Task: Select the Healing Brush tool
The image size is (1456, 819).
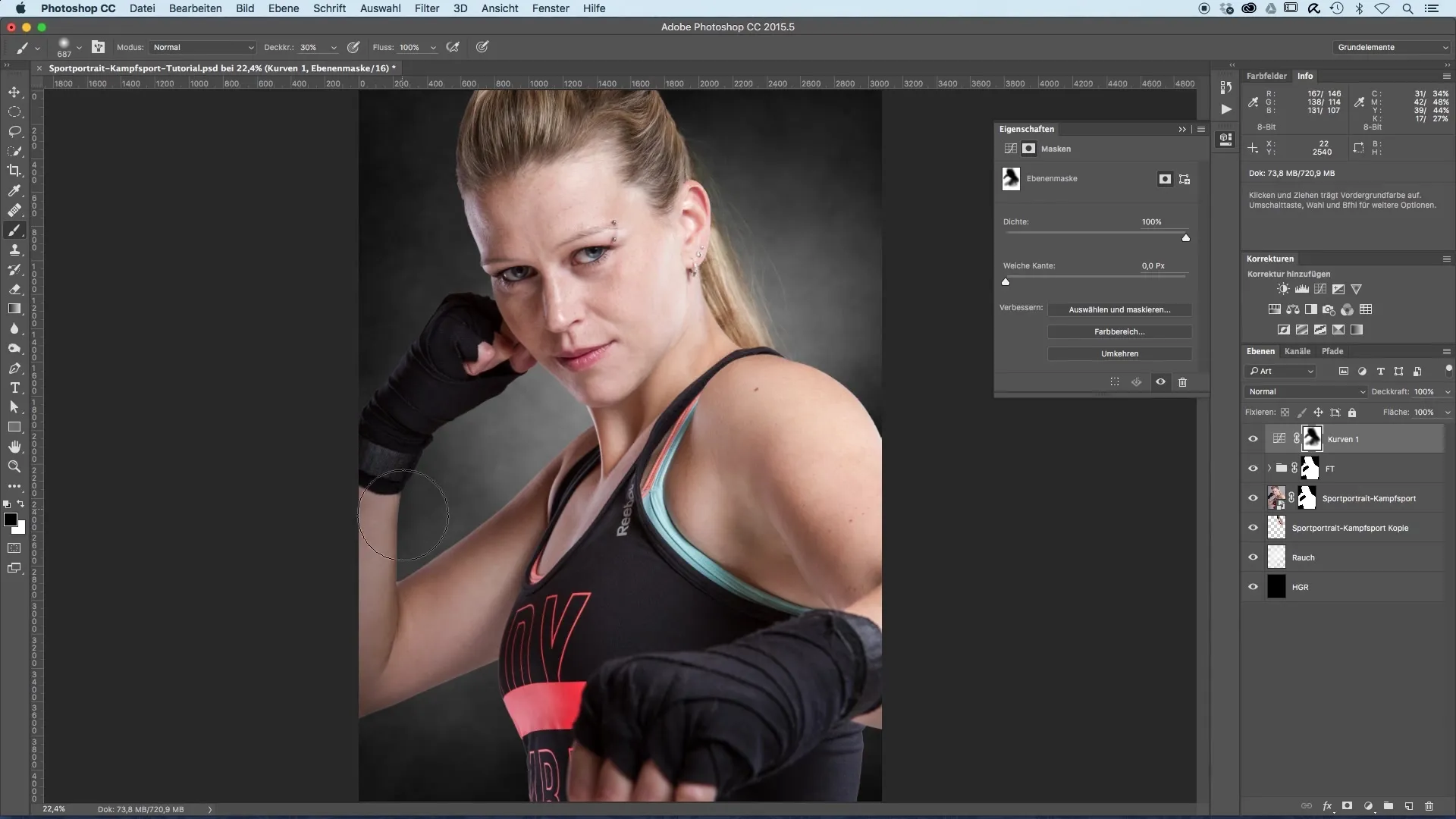Action: click(x=14, y=211)
